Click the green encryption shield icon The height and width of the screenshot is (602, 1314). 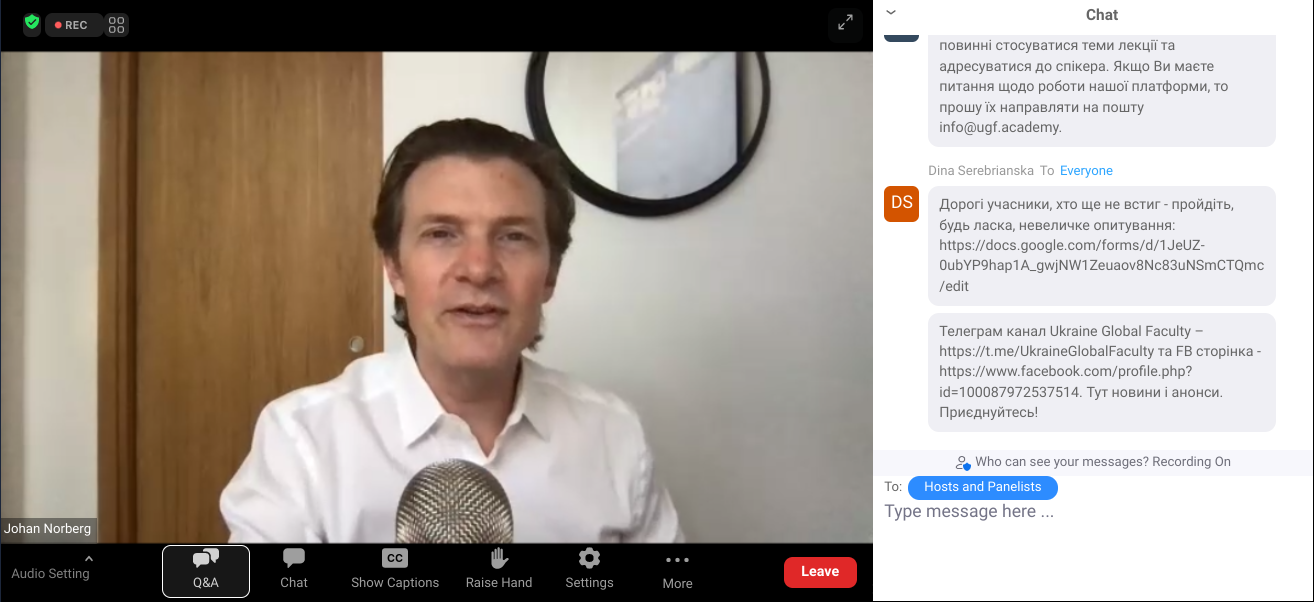click(32, 23)
